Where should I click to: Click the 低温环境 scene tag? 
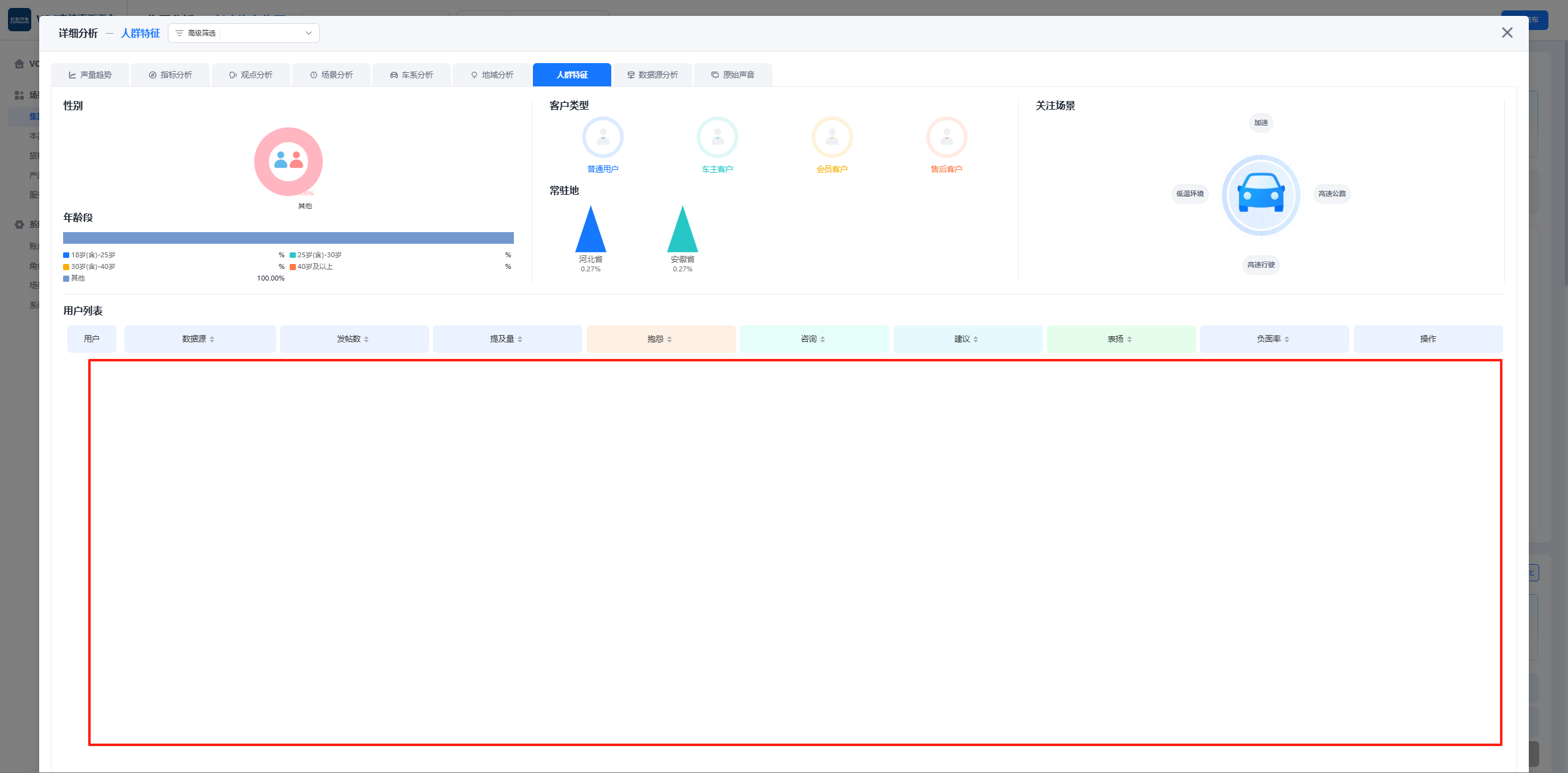click(1189, 194)
